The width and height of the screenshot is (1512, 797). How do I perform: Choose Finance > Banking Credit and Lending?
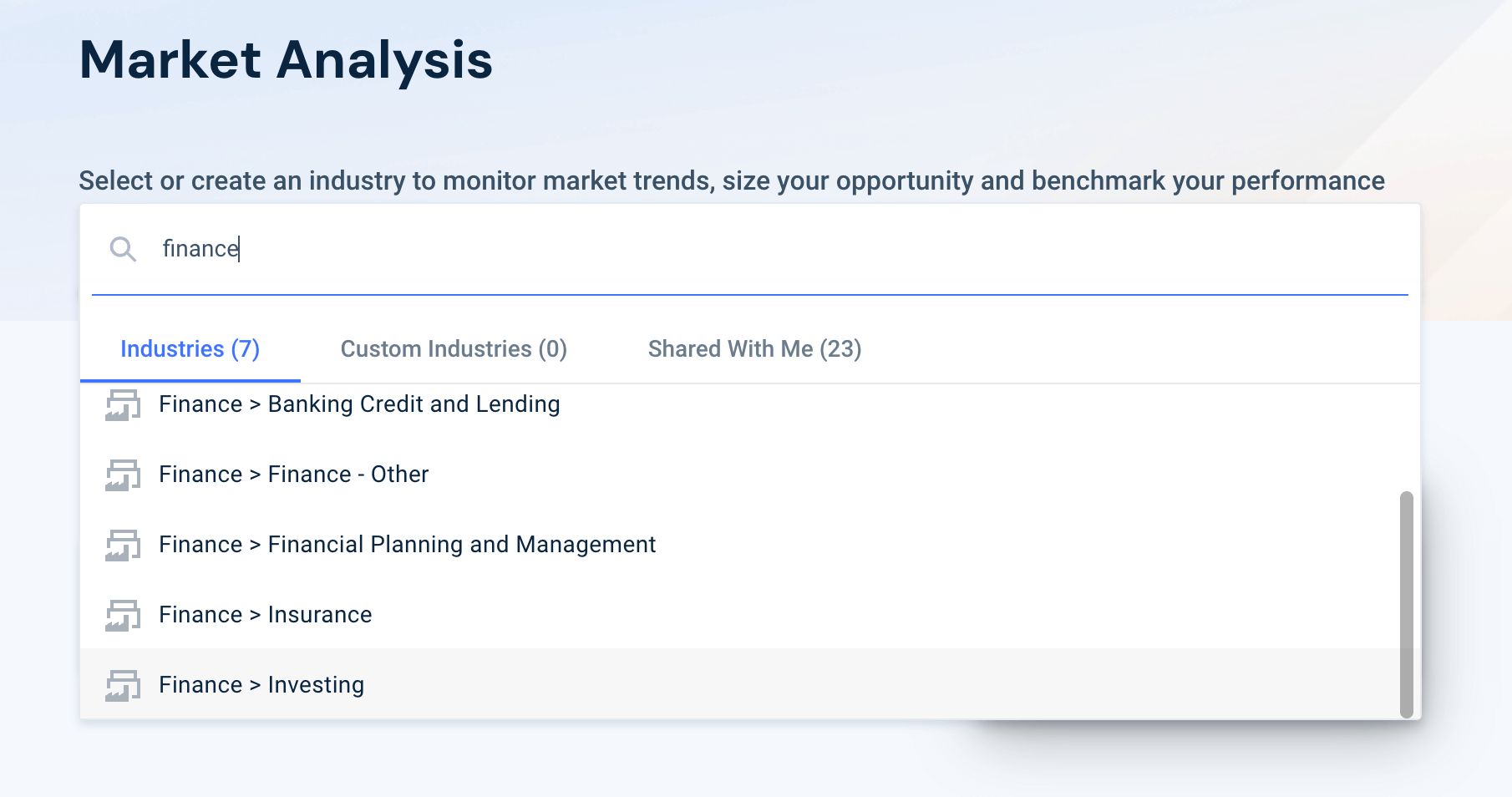pyautogui.click(x=359, y=404)
